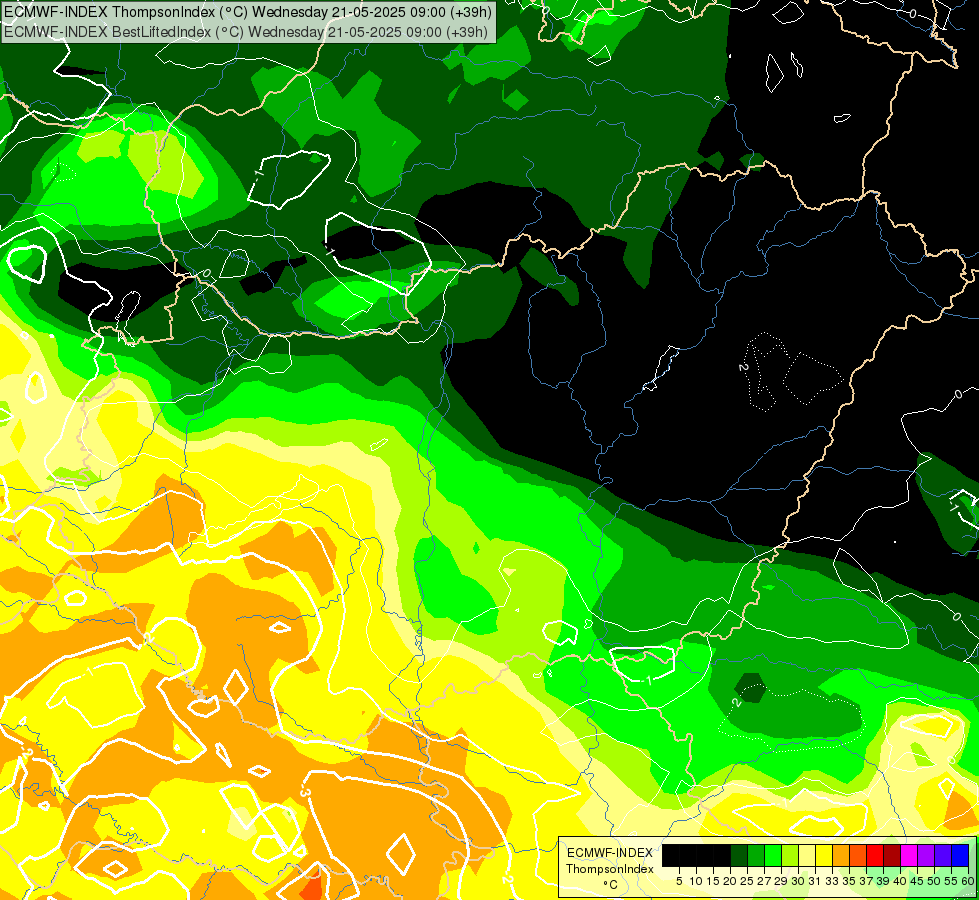The image size is (979, 900).
Task: Click the purple 45–50 legend swatch
Action: click(x=926, y=855)
